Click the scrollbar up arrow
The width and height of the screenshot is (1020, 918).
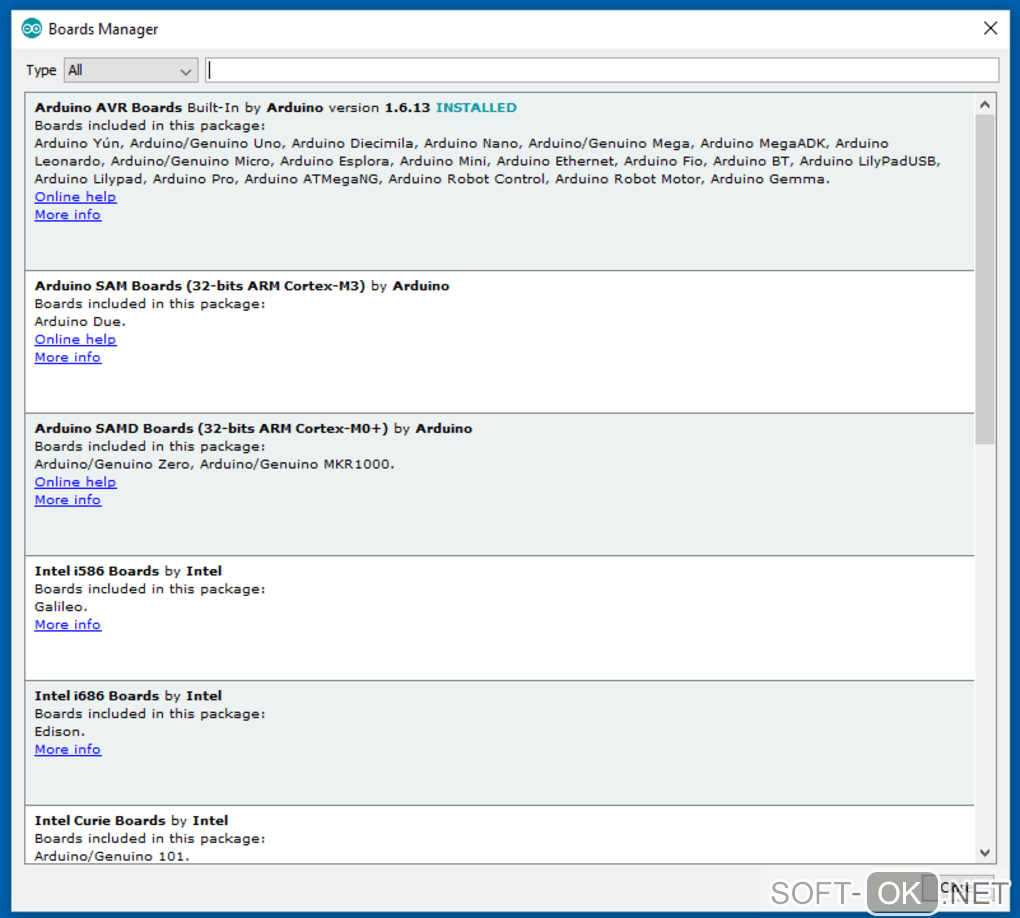click(985, 105)
